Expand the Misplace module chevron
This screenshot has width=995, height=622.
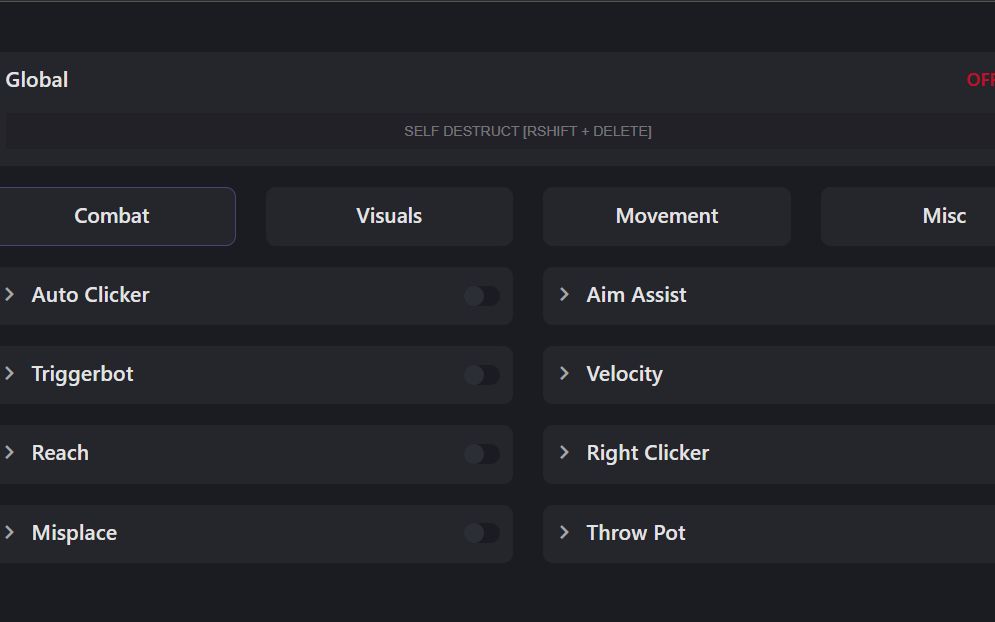tap(10, 533)
